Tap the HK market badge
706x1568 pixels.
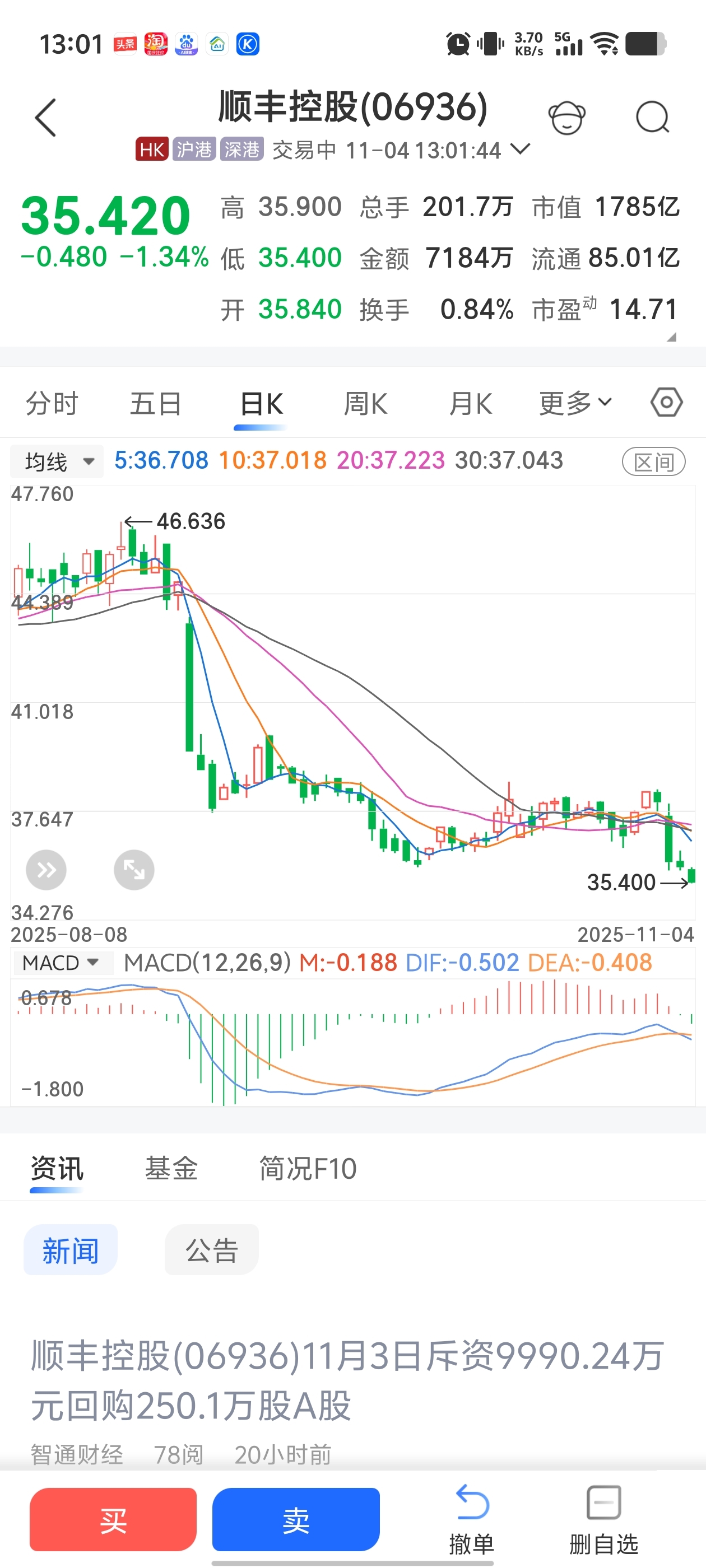click(x=152, y=149)
